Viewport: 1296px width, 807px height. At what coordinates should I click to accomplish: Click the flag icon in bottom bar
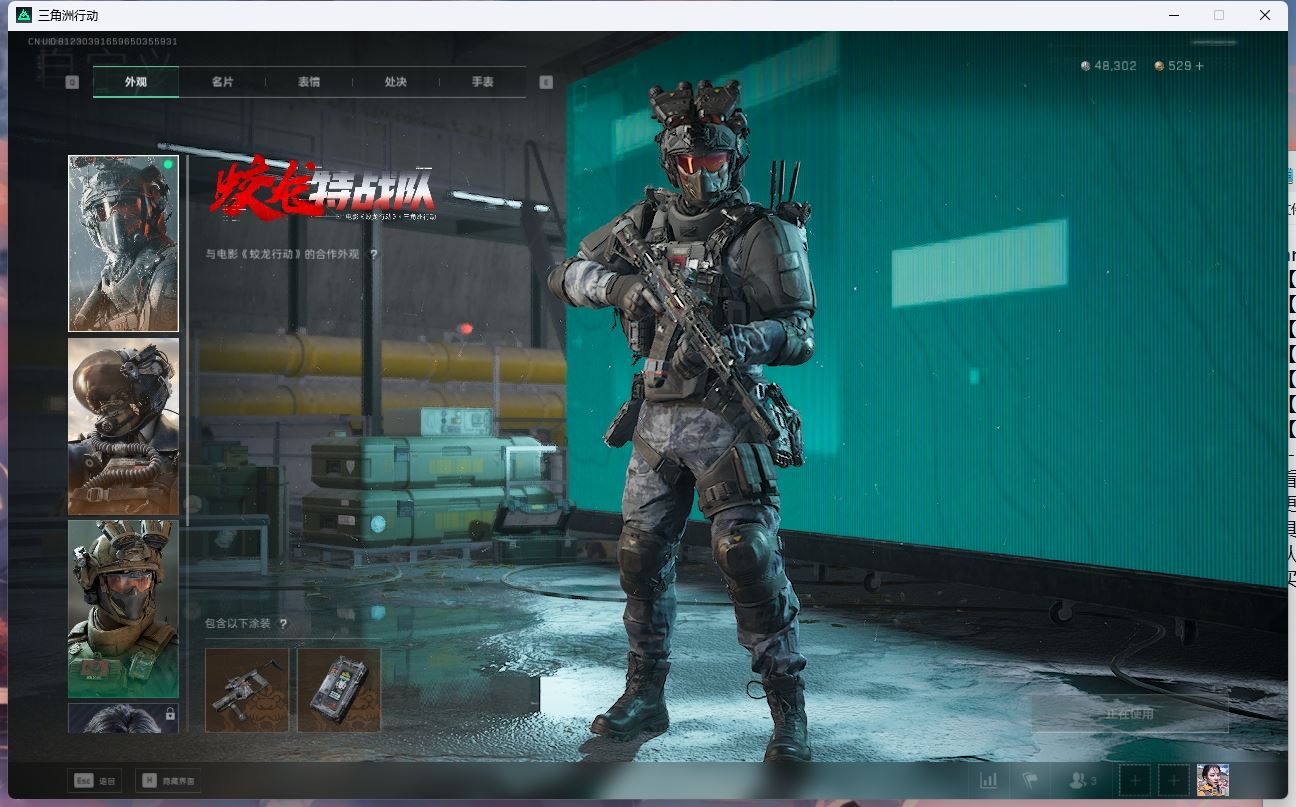(x=1030, y=780)
